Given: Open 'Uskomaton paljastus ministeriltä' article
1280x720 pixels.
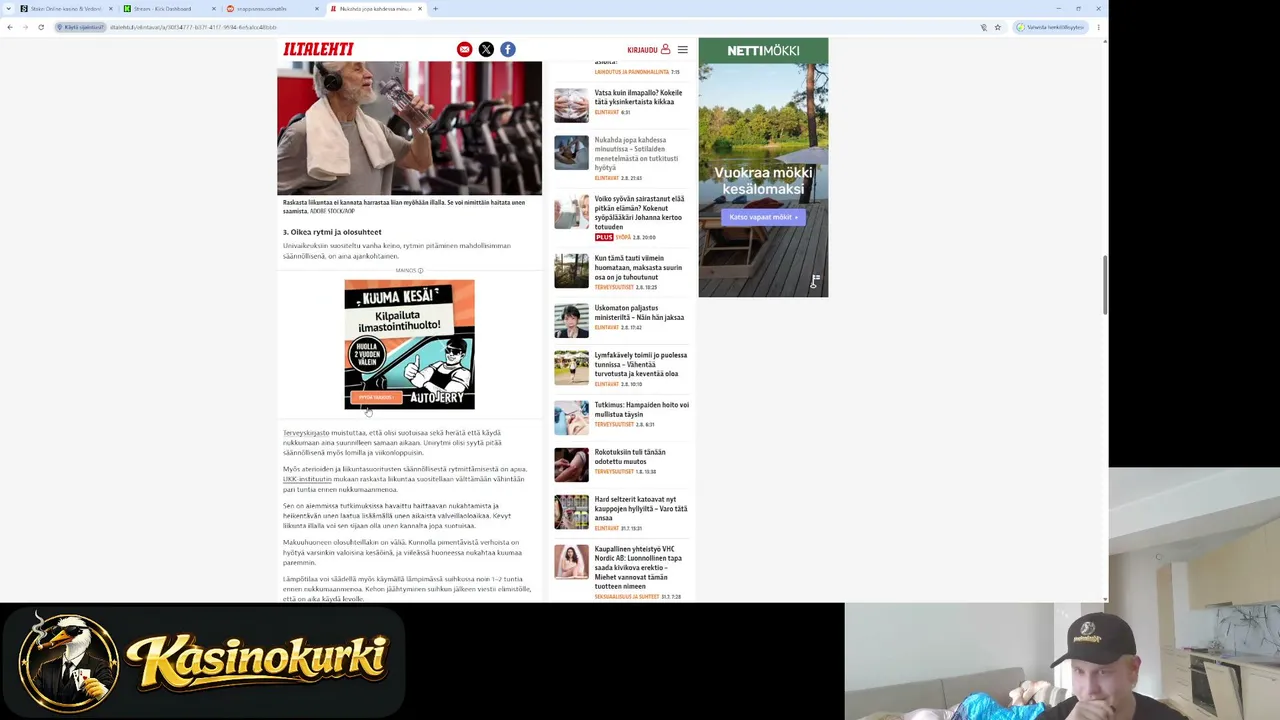Looking at the screenshot, I should click(x=639, y=313).
